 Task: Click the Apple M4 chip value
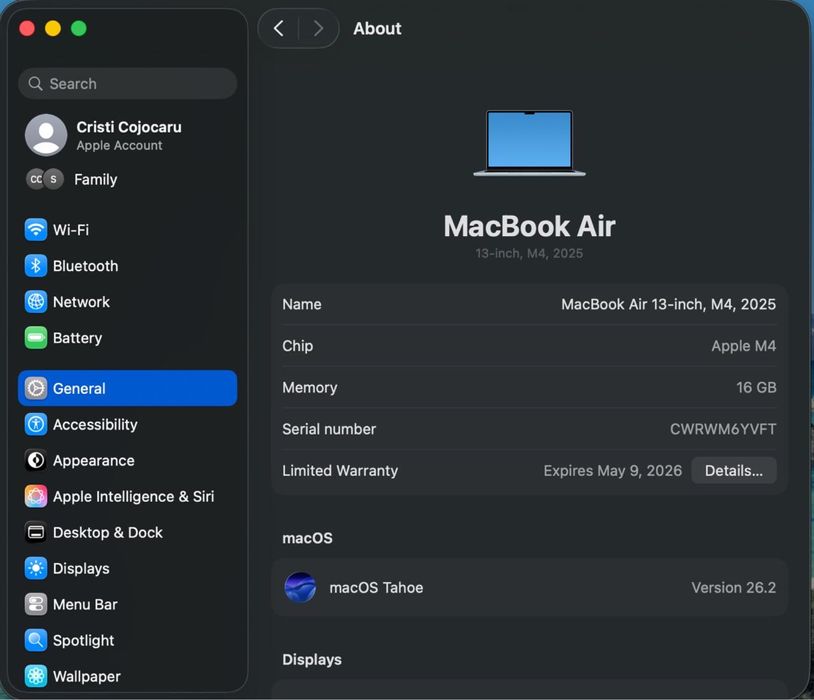743,346
